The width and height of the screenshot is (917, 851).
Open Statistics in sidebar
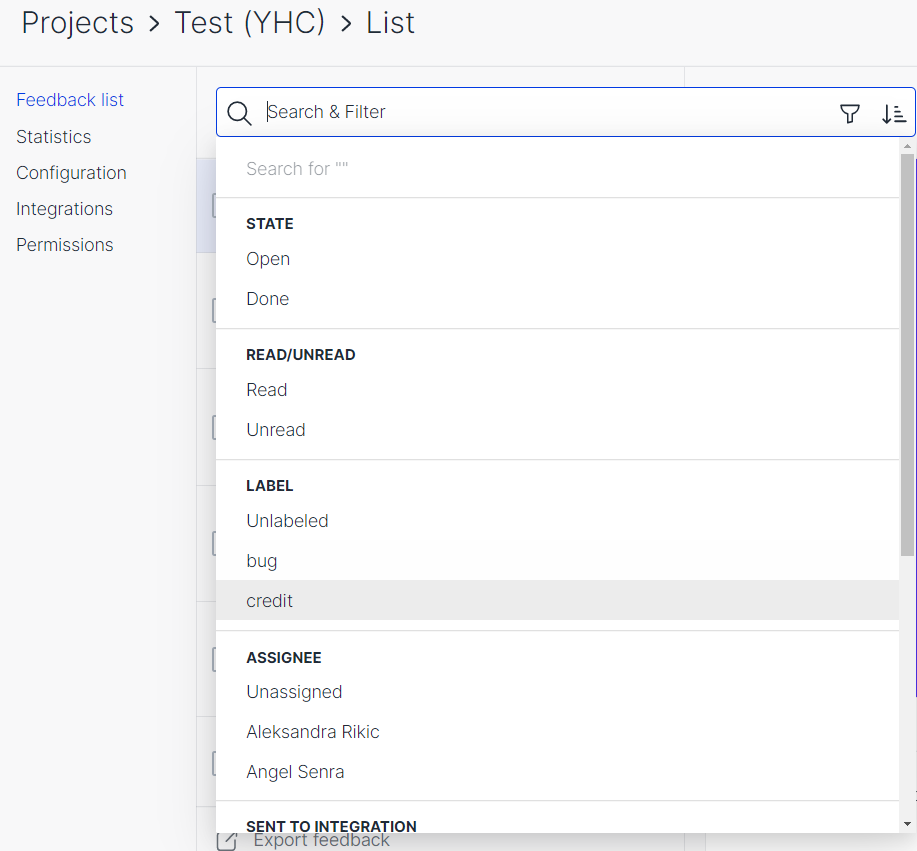[x=54, y=137]
